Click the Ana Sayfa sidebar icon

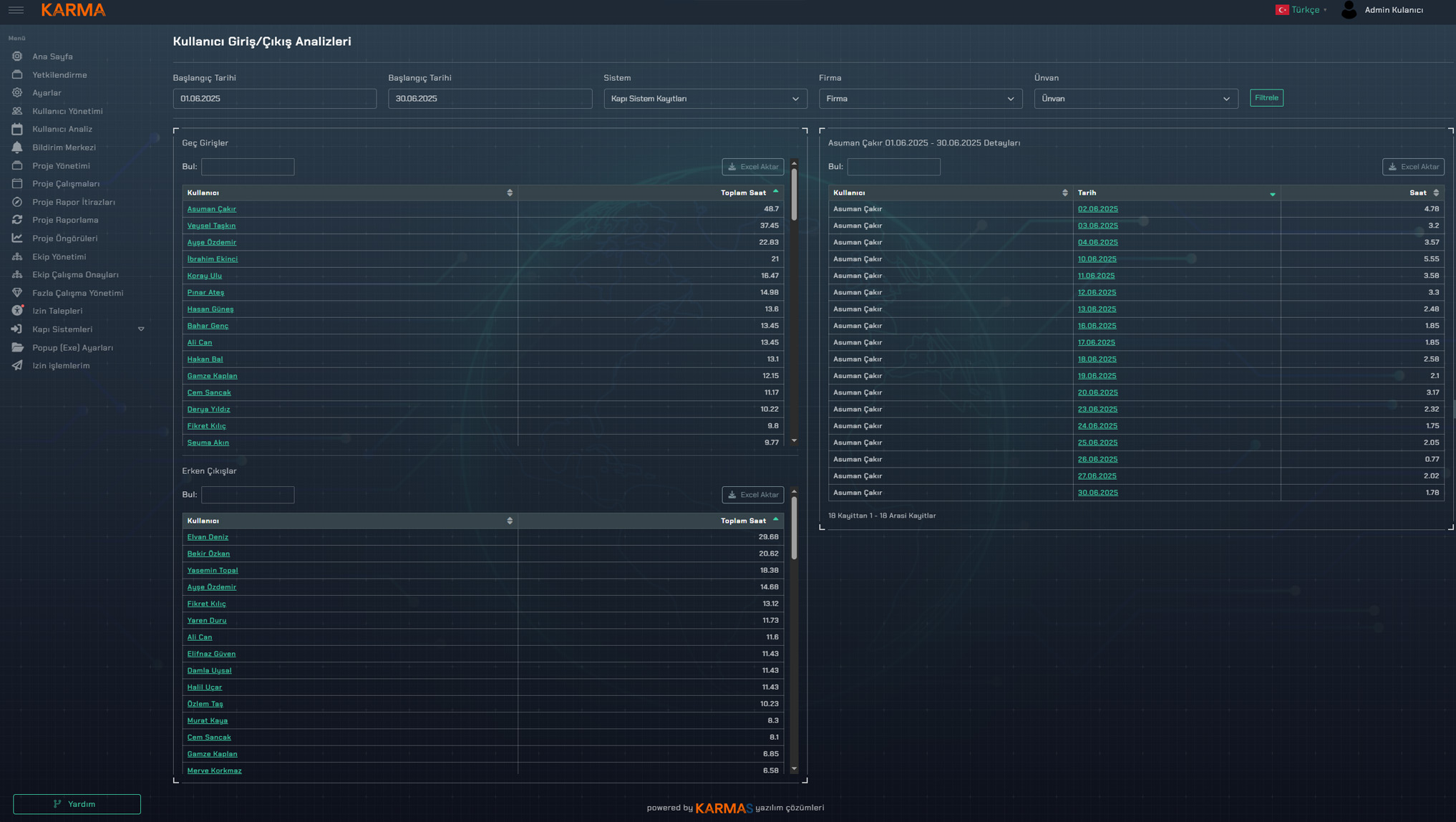(x=17, y=57)
